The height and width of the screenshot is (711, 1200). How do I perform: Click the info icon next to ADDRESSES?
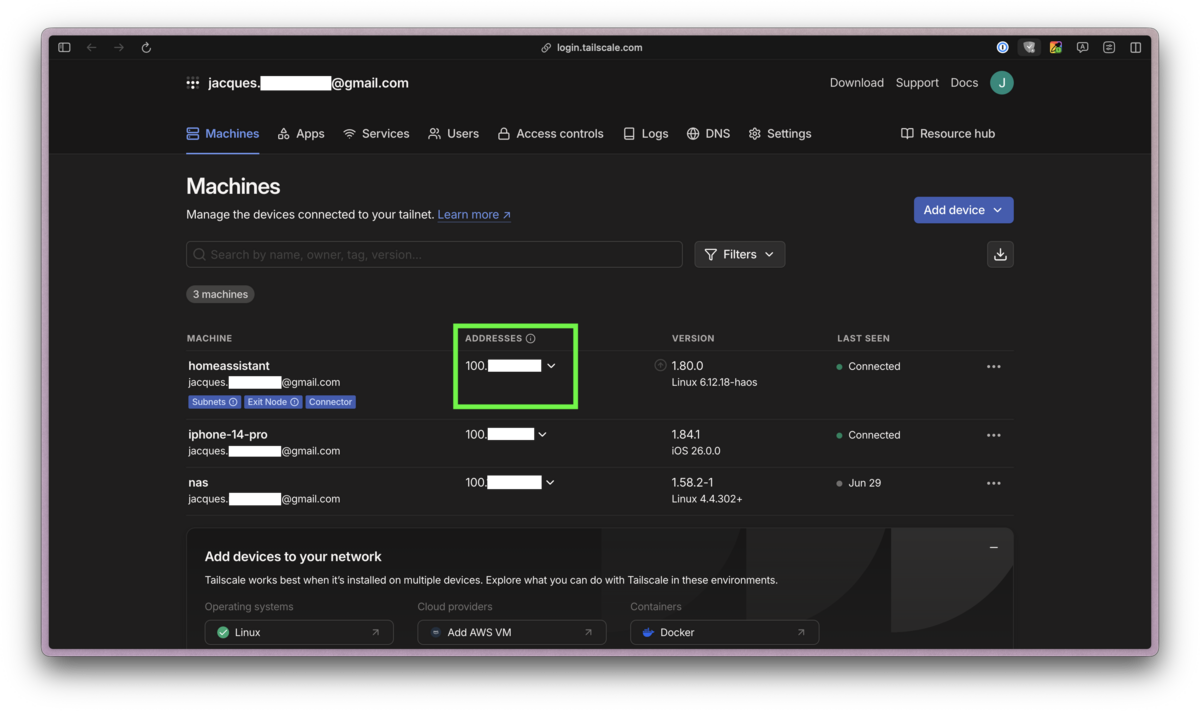point(531,339)
